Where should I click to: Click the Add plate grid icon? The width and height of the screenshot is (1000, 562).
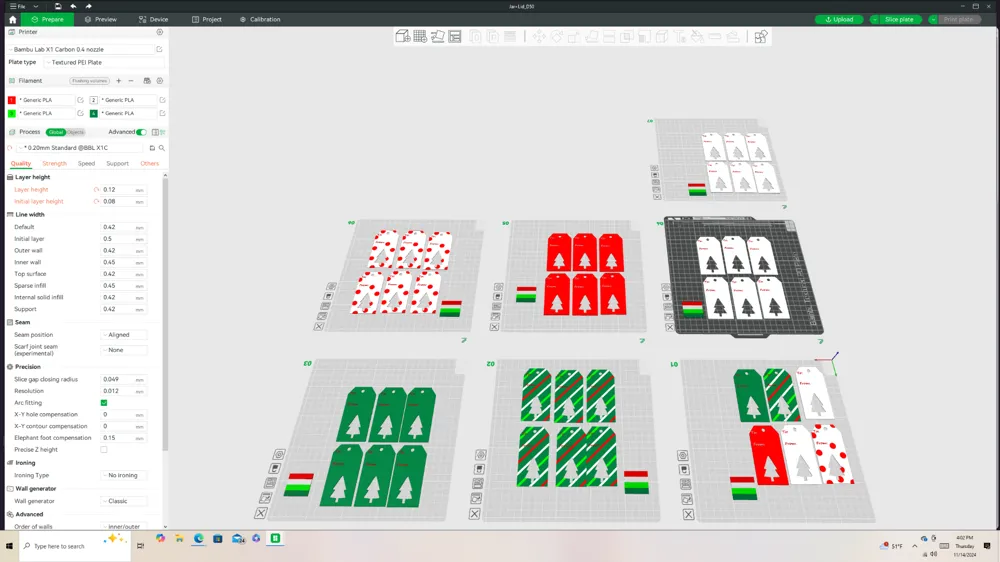point(420,36)
